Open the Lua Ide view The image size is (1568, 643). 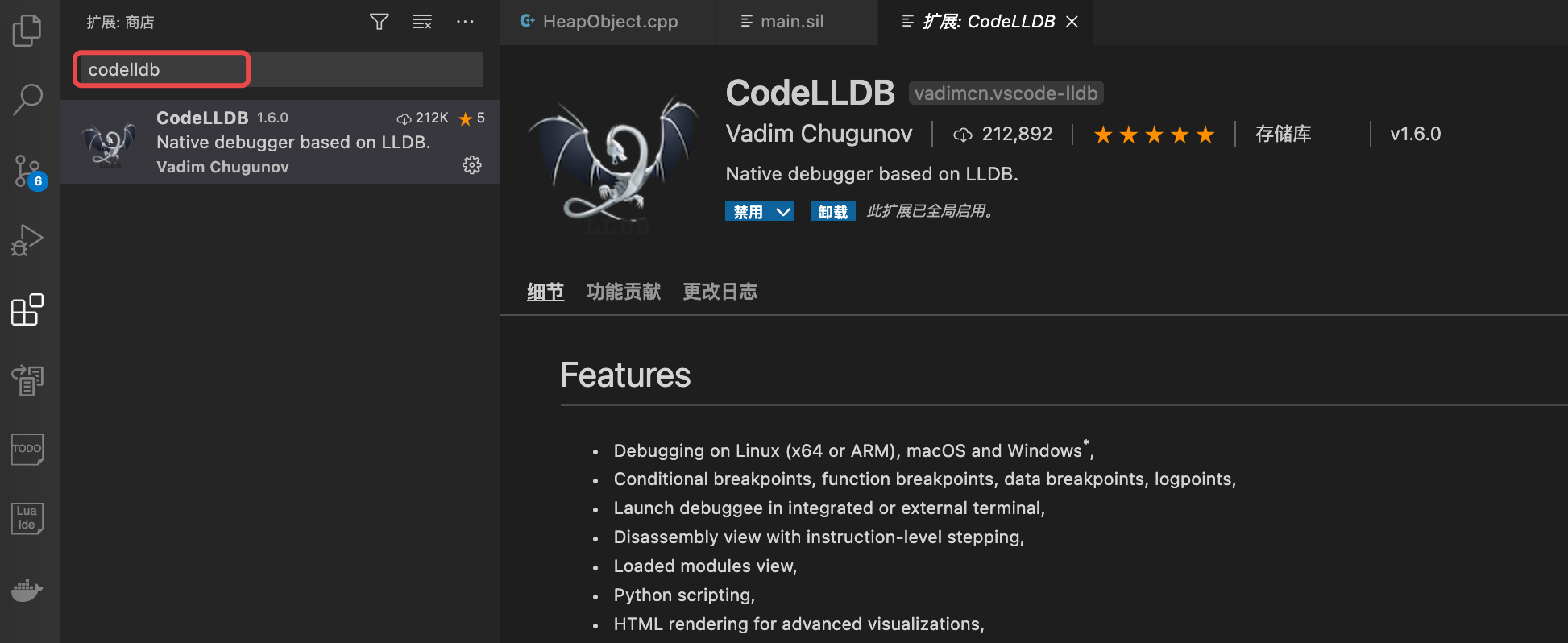click(27, 518)
